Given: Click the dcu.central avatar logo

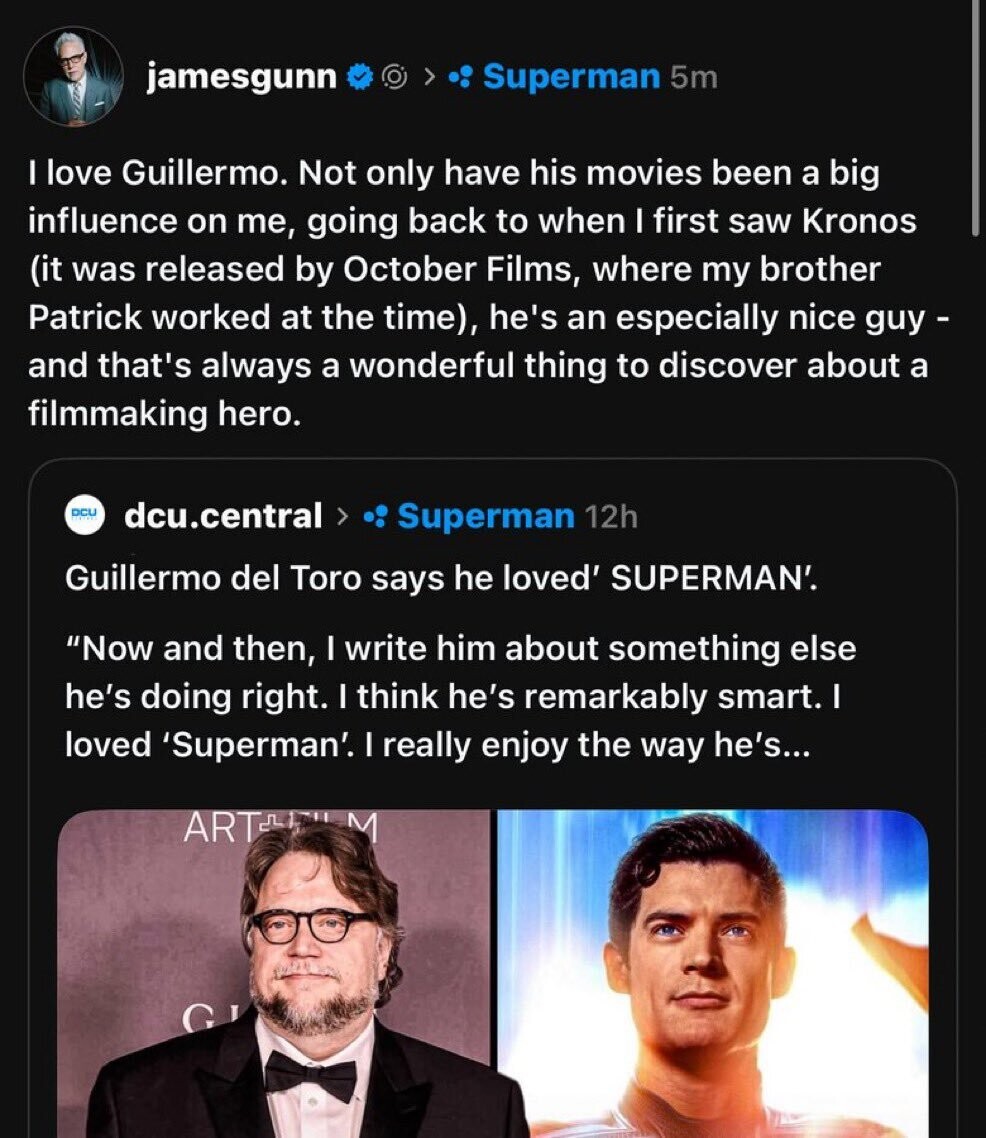Looking at the screenshot, I should click(x=86, y=516).
